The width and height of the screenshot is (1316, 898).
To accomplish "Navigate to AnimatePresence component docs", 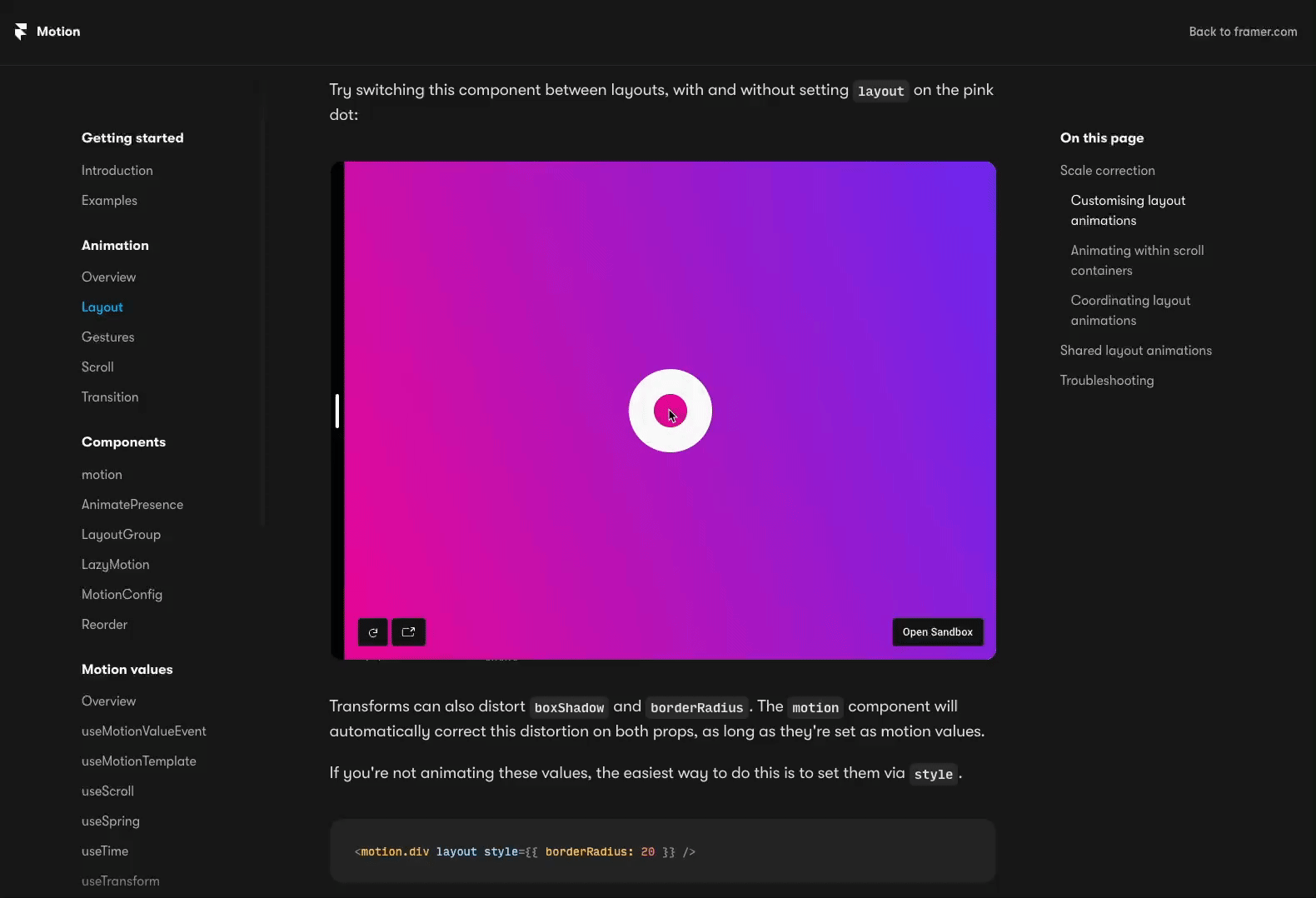I will [132, 505].
